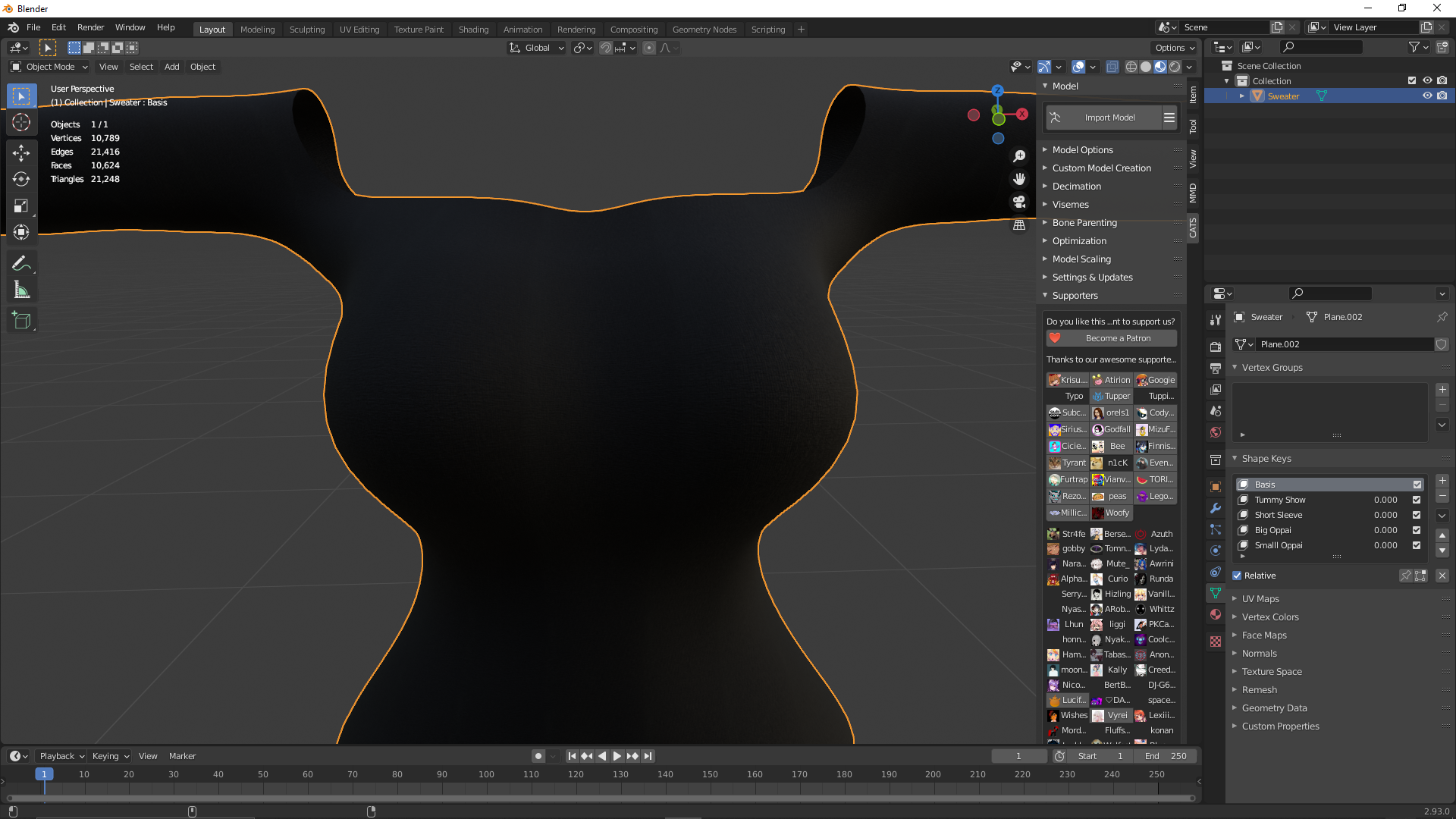
Task: Select the Sweater object in outliner
Action: (1283, 96)
